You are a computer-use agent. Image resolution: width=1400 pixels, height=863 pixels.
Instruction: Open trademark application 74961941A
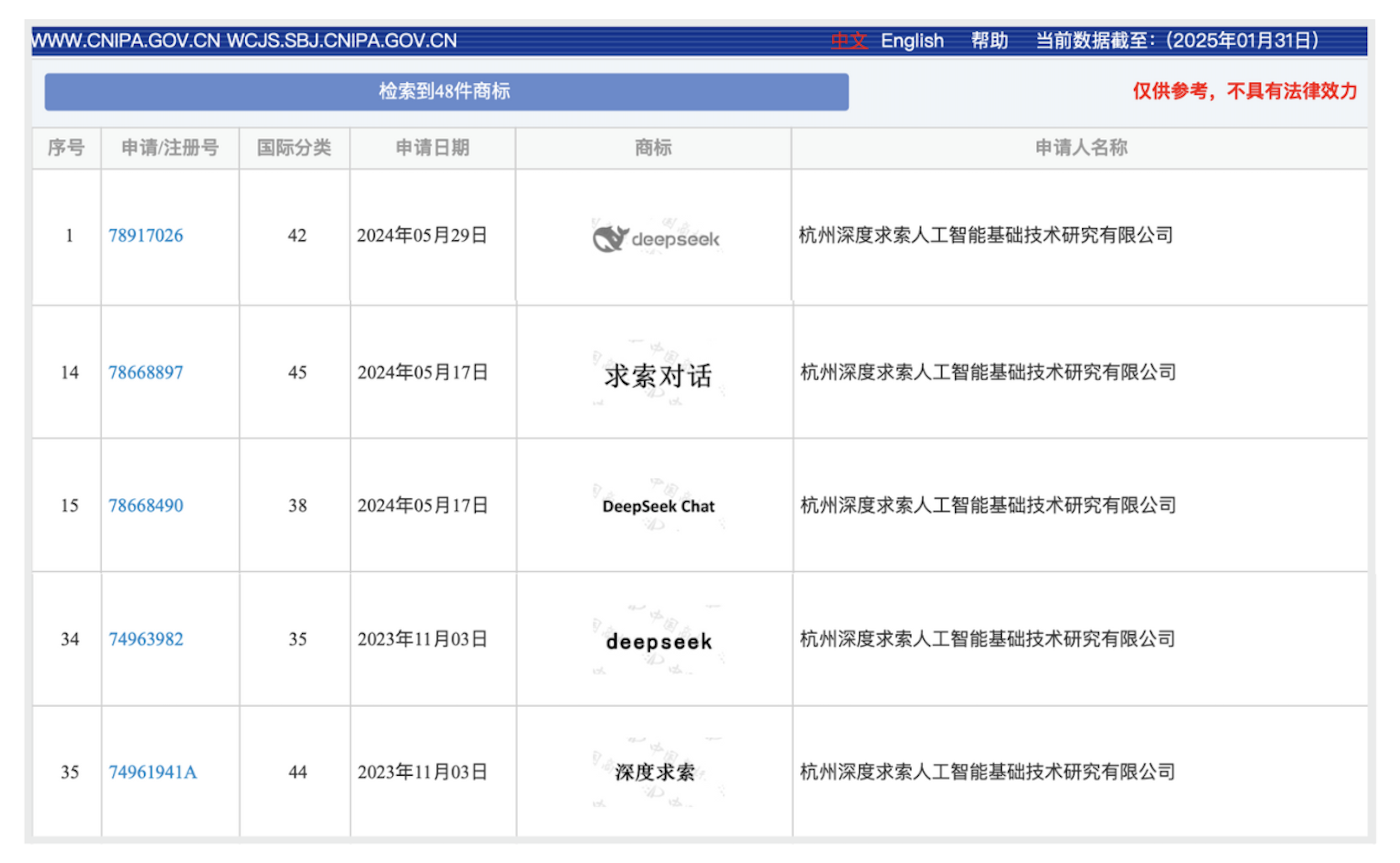click(152, 772)
